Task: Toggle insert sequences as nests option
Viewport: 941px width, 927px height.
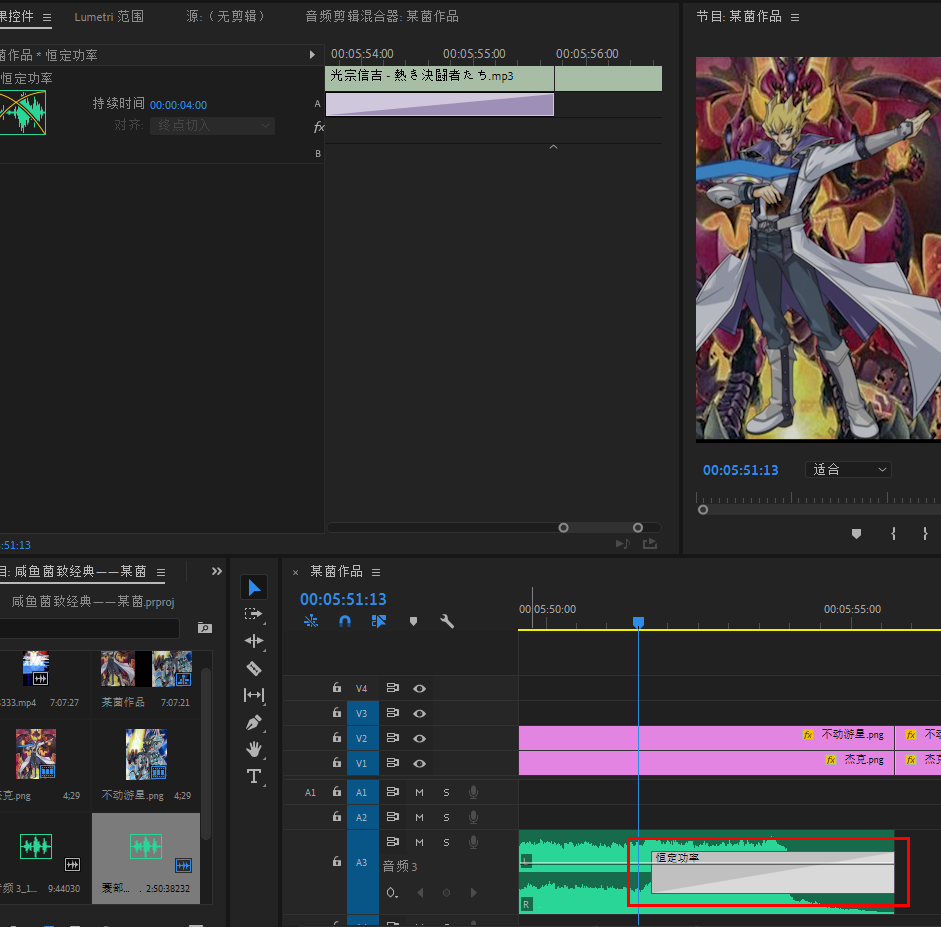Action: pyautogui.click(x=311, y=621)
